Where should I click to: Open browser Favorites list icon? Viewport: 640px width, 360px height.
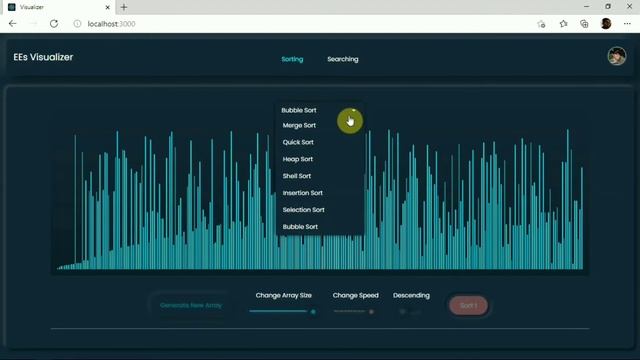click(x=563, y=24)
